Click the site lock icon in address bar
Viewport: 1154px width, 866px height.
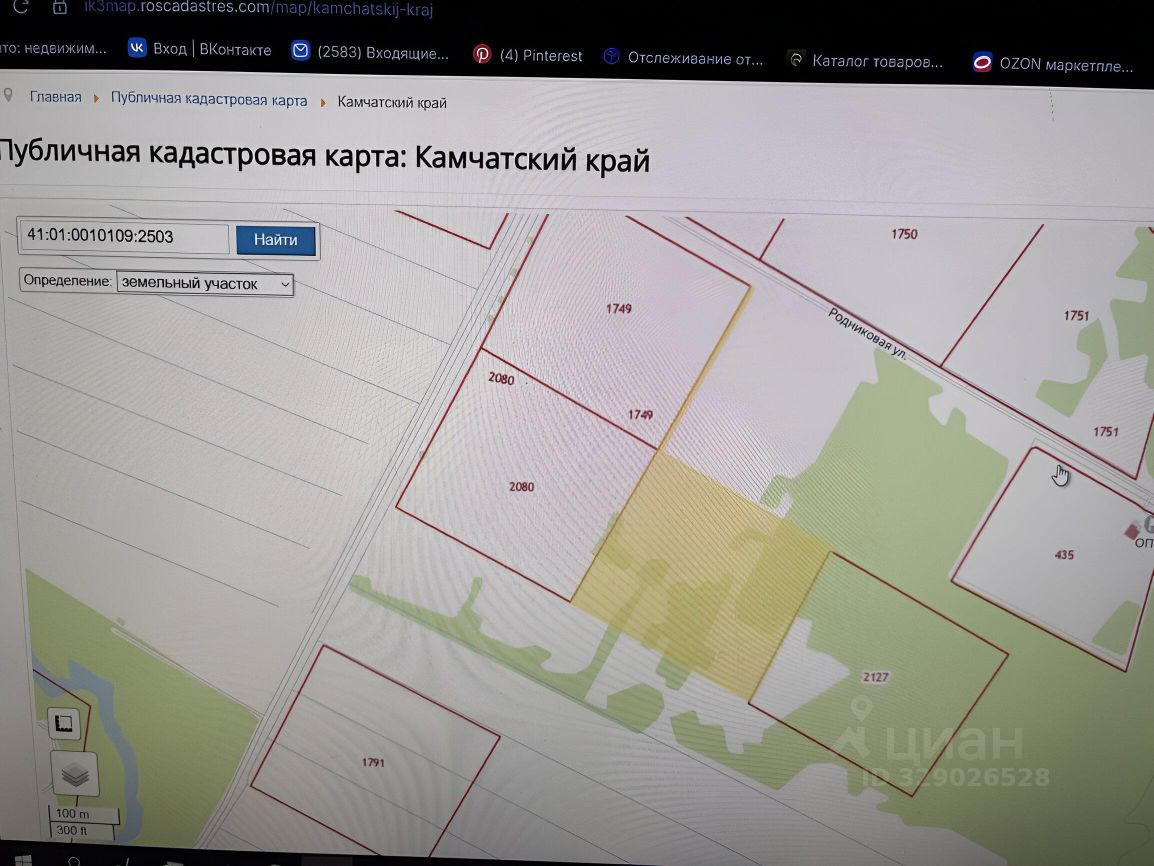click(x=60, y=8)
